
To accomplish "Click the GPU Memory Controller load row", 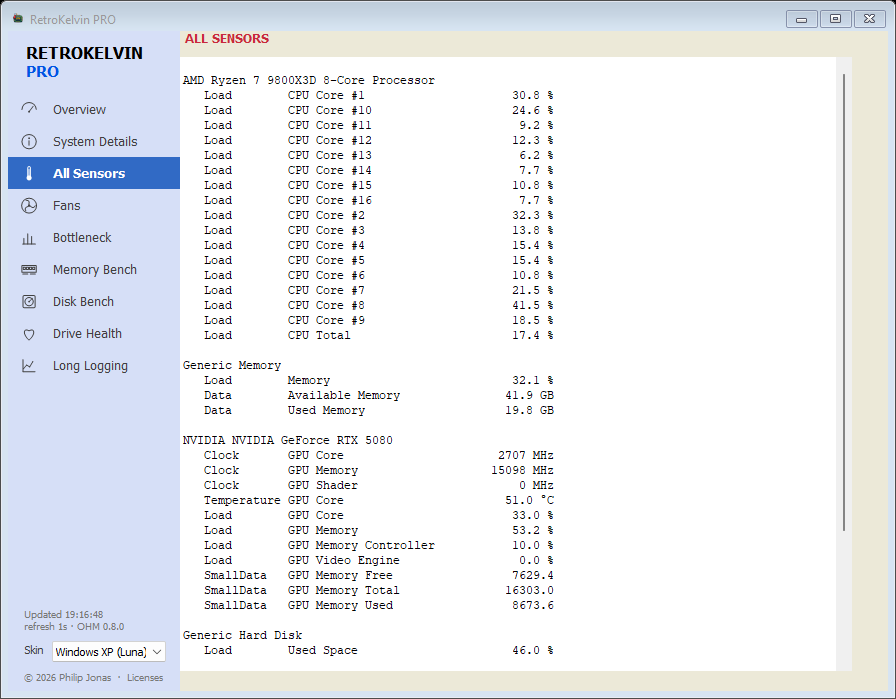I will [378, 545].
